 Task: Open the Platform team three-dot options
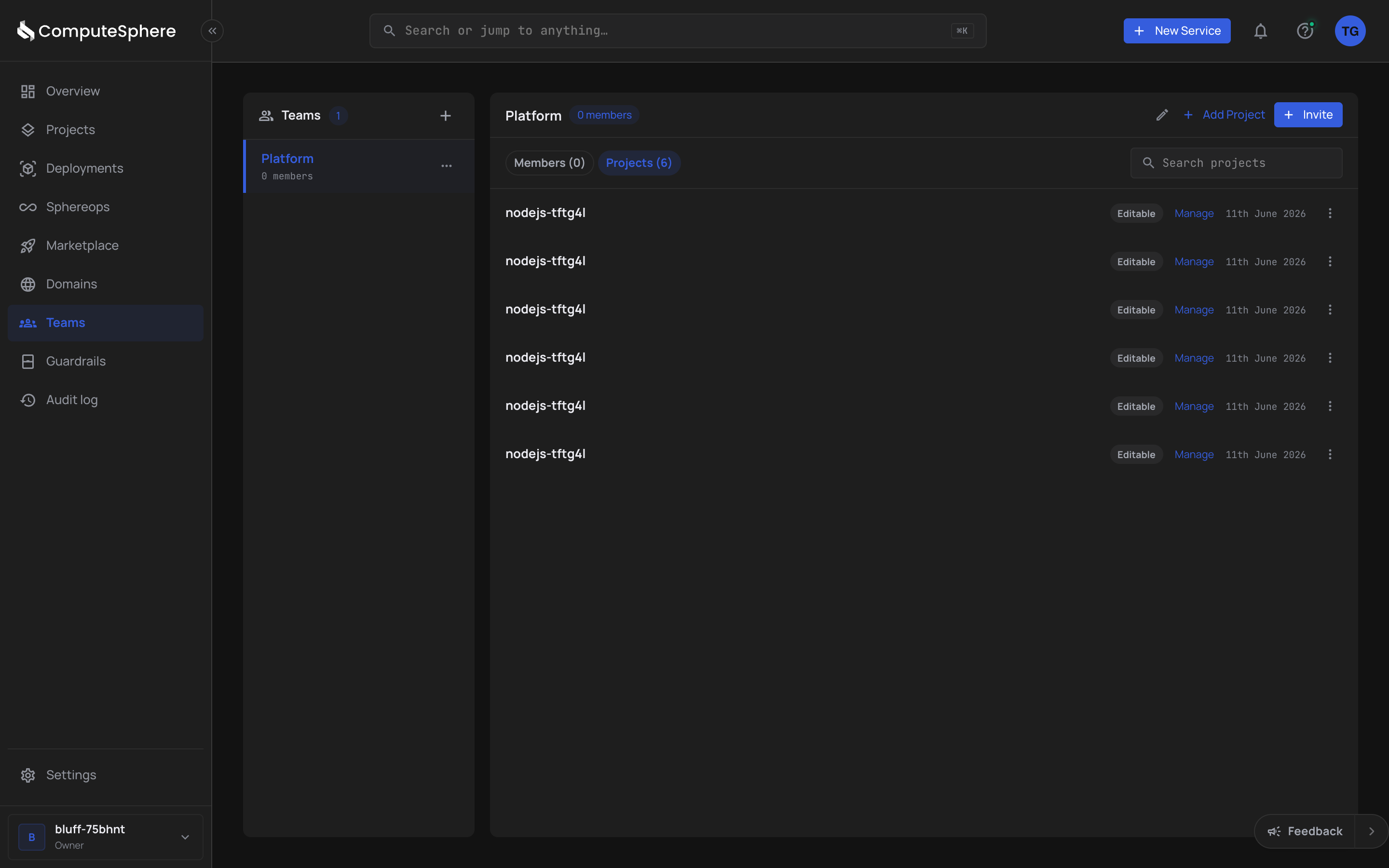click(x=447, y=166)
